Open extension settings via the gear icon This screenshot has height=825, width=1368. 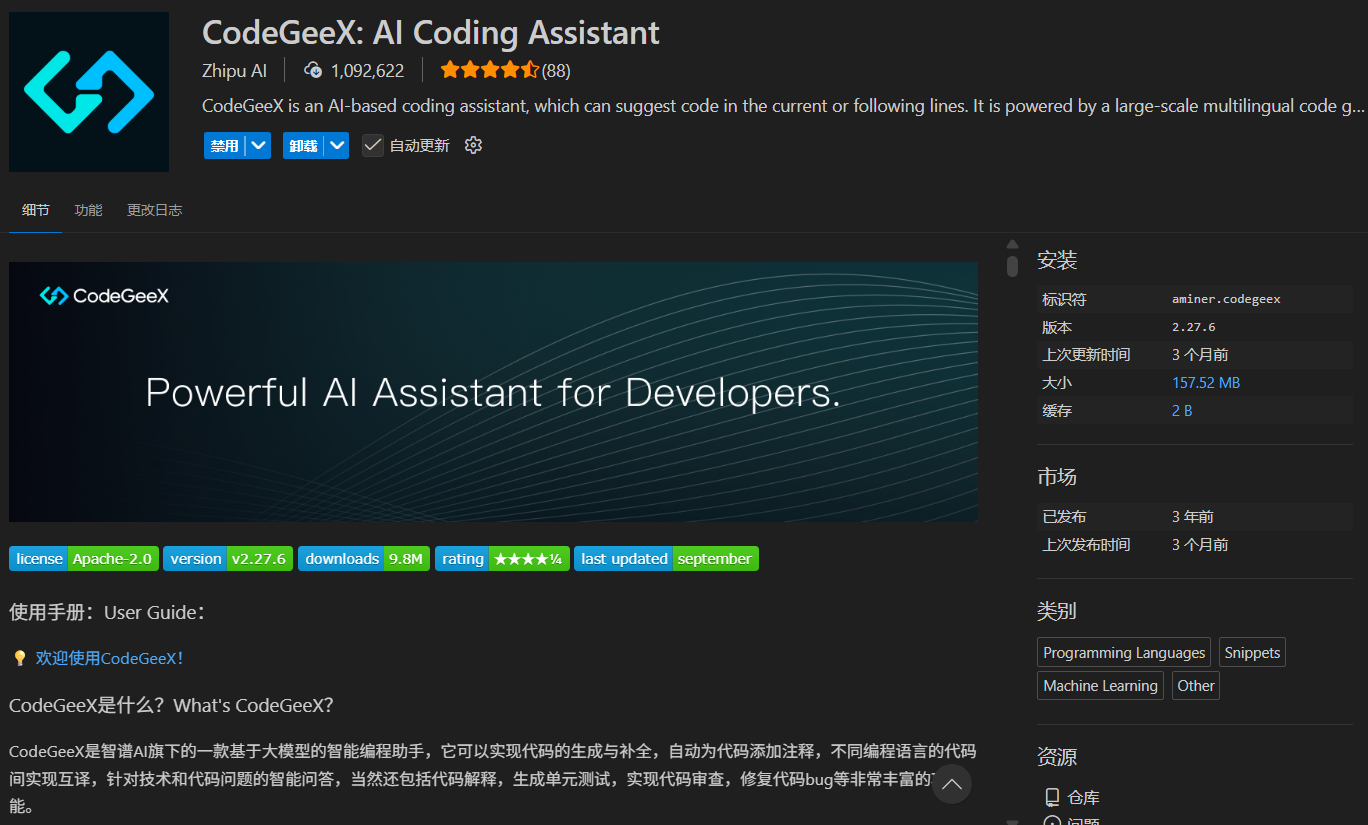(x=474, y=146)
